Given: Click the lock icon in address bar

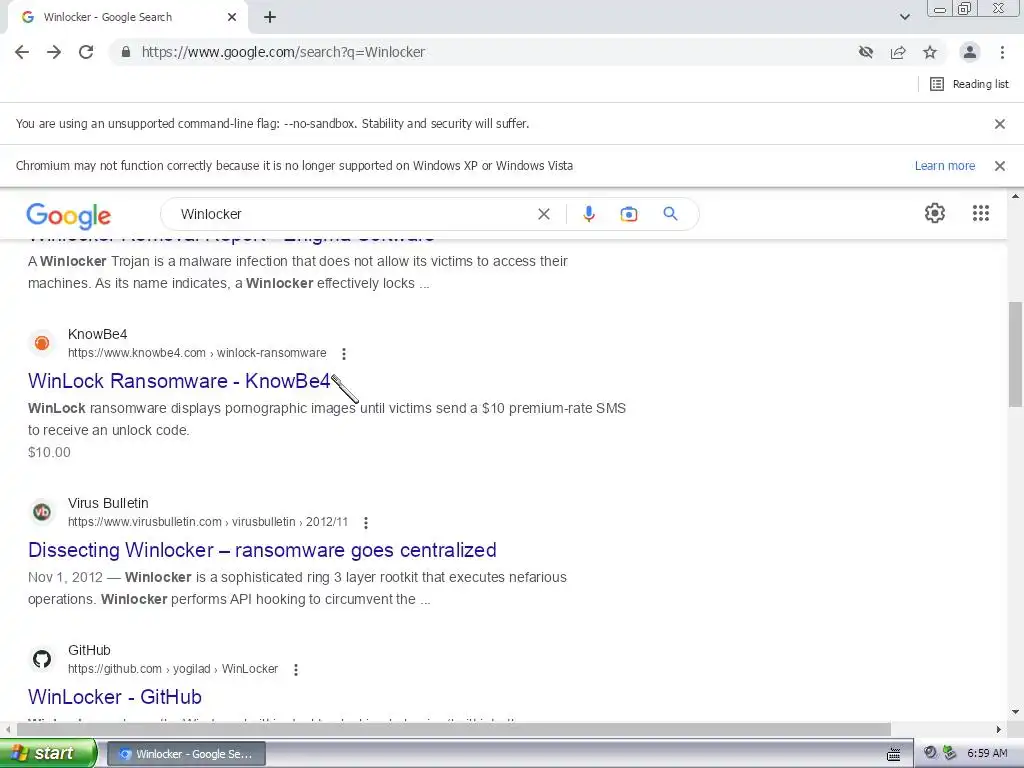Looking at the screenshot, I should (125, 52).
